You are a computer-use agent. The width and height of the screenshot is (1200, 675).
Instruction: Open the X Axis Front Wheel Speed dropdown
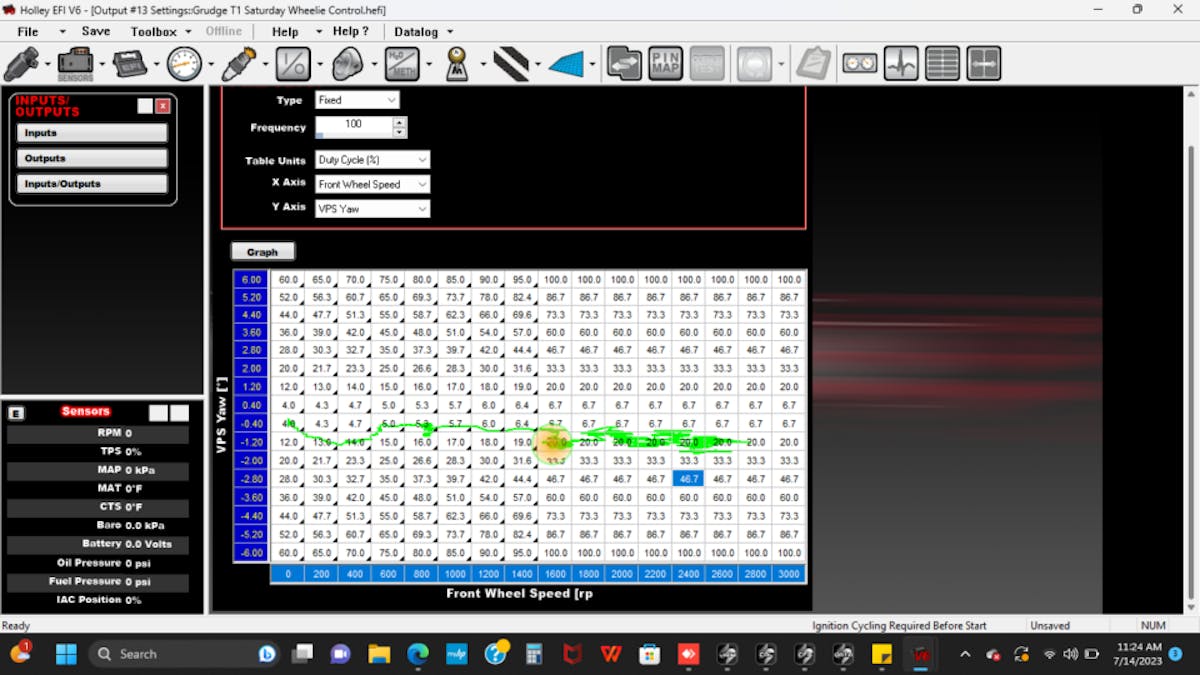pos(372,184)
